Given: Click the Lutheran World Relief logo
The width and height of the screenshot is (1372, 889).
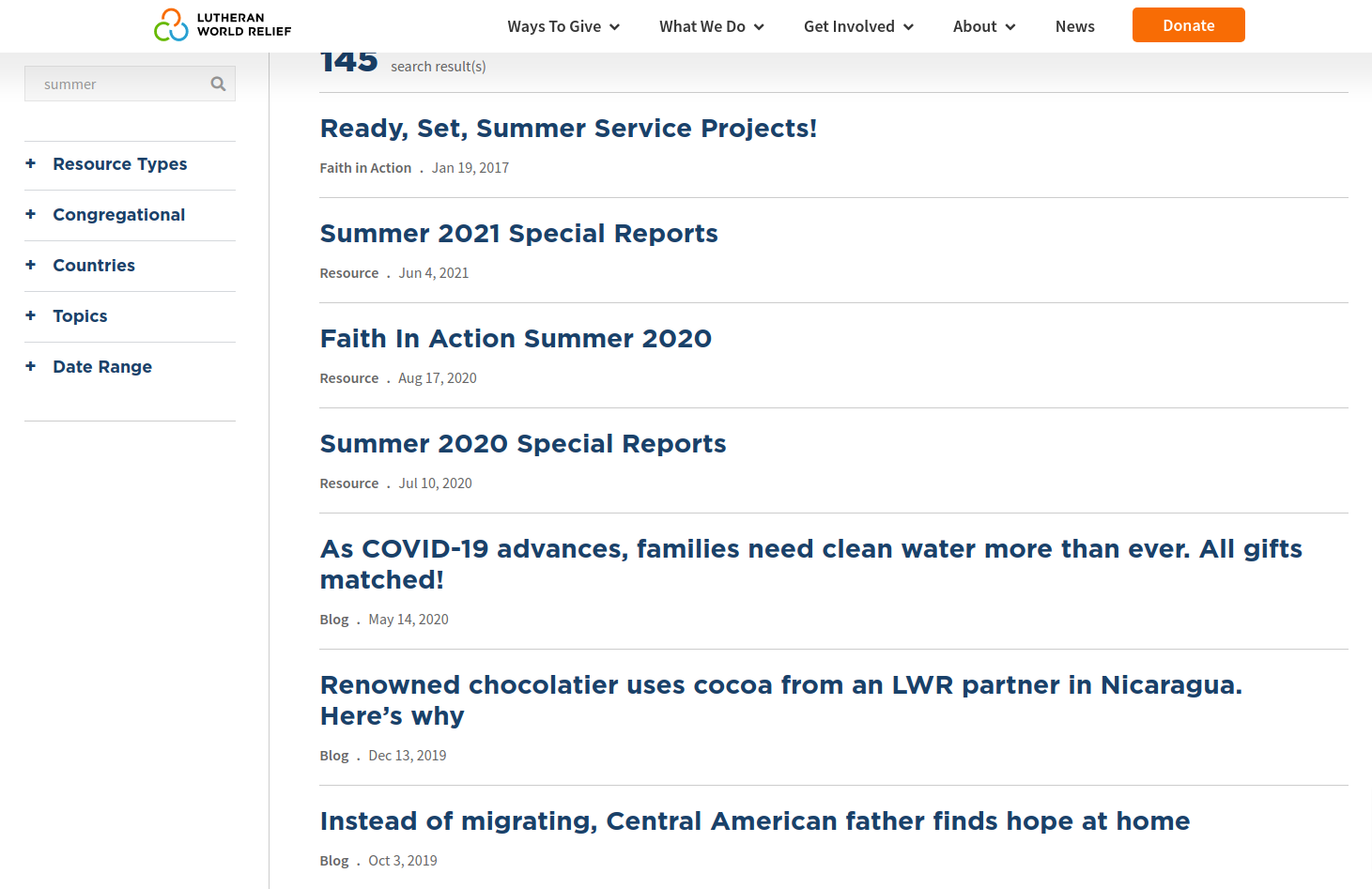Looking at the screenshot, I should (x=223, y=25).
